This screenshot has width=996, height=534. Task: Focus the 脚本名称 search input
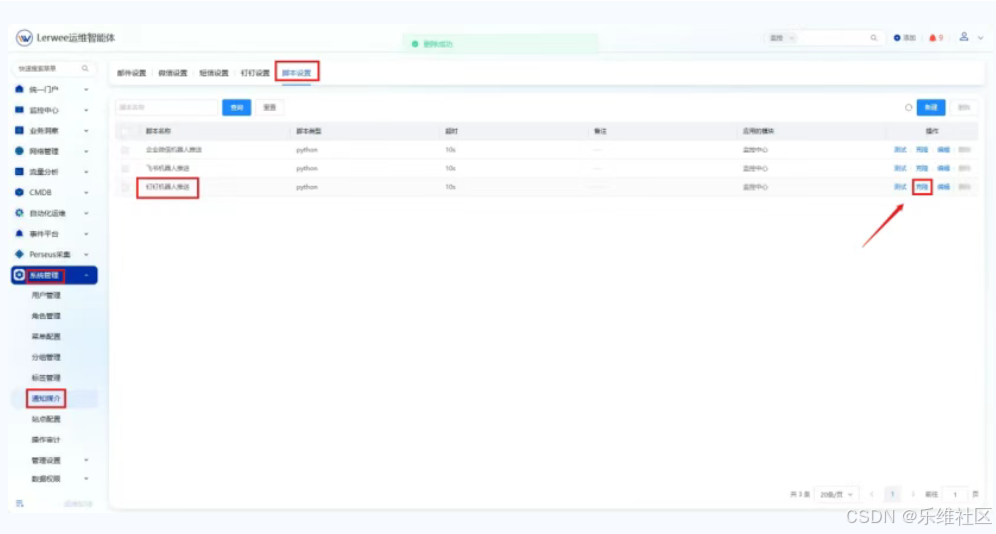coord(166,107)
